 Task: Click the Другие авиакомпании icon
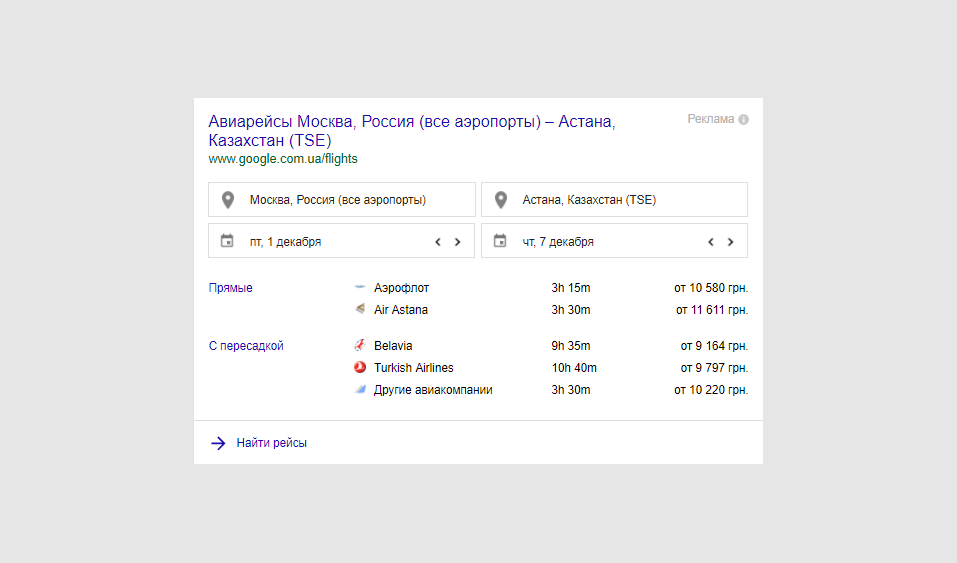360,389
